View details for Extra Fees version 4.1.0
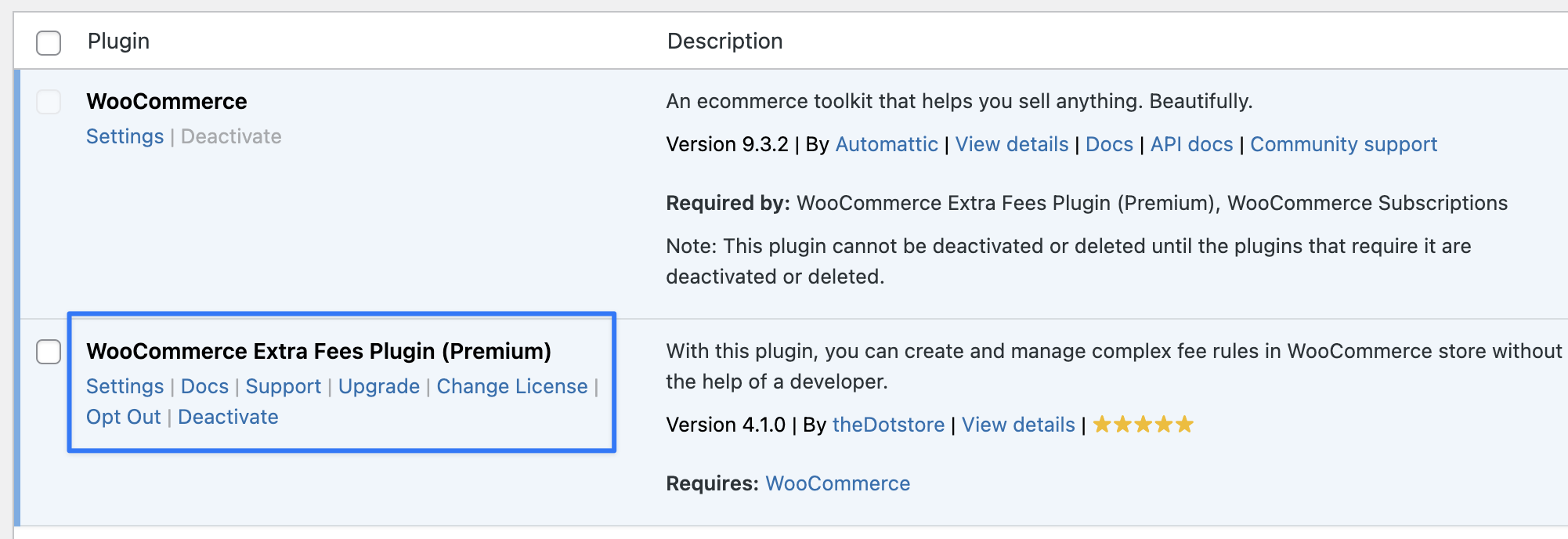Screen dimensions: 1568x539 tap(1018, 425)
